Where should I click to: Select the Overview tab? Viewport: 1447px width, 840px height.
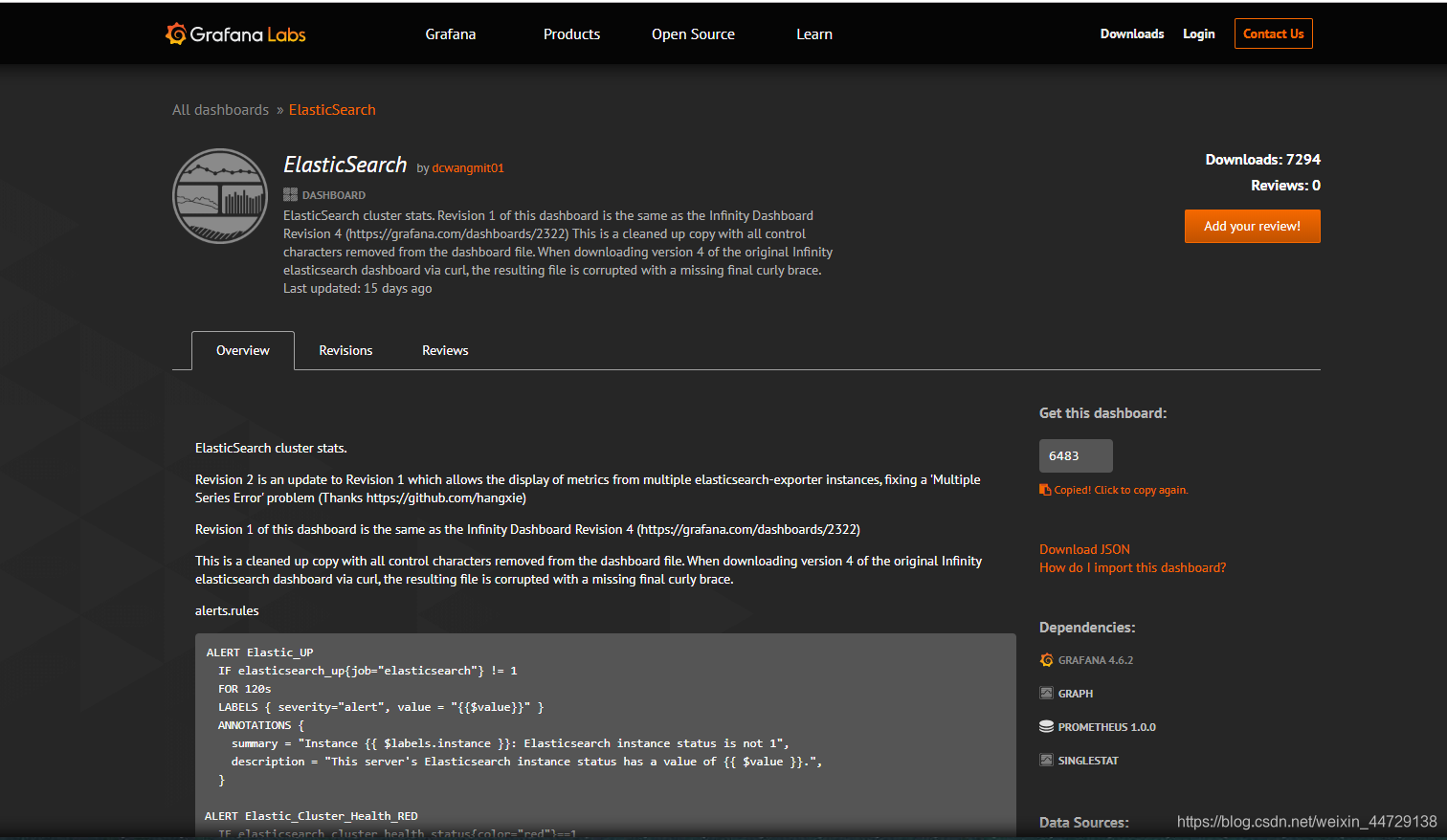tap(243, 350)
